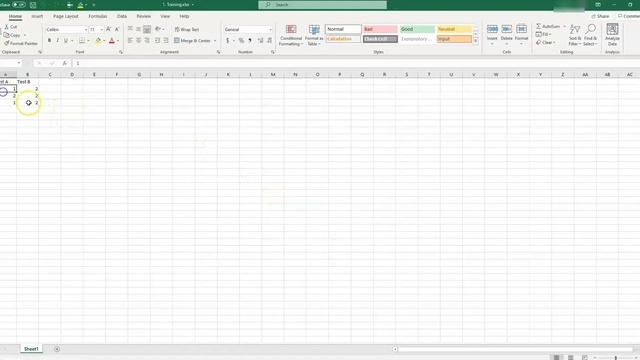Open the Page Layout tab
This screenshot has width=640, height=360.
pos(66,16)
